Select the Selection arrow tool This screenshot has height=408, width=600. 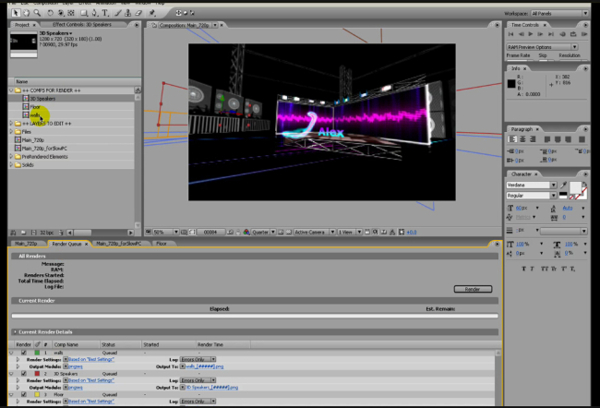pyautogui.click(x=15, y=13)
